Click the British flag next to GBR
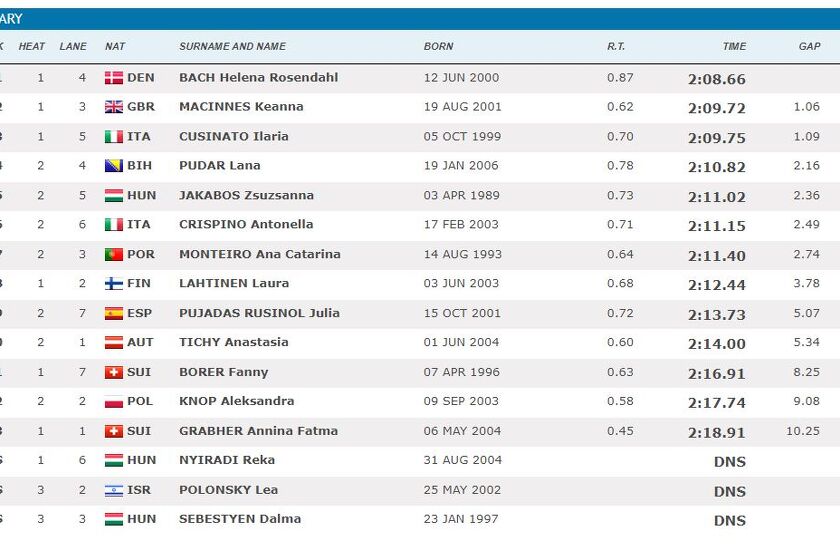The width and height of the screenshot is (840, 560). 114,107
